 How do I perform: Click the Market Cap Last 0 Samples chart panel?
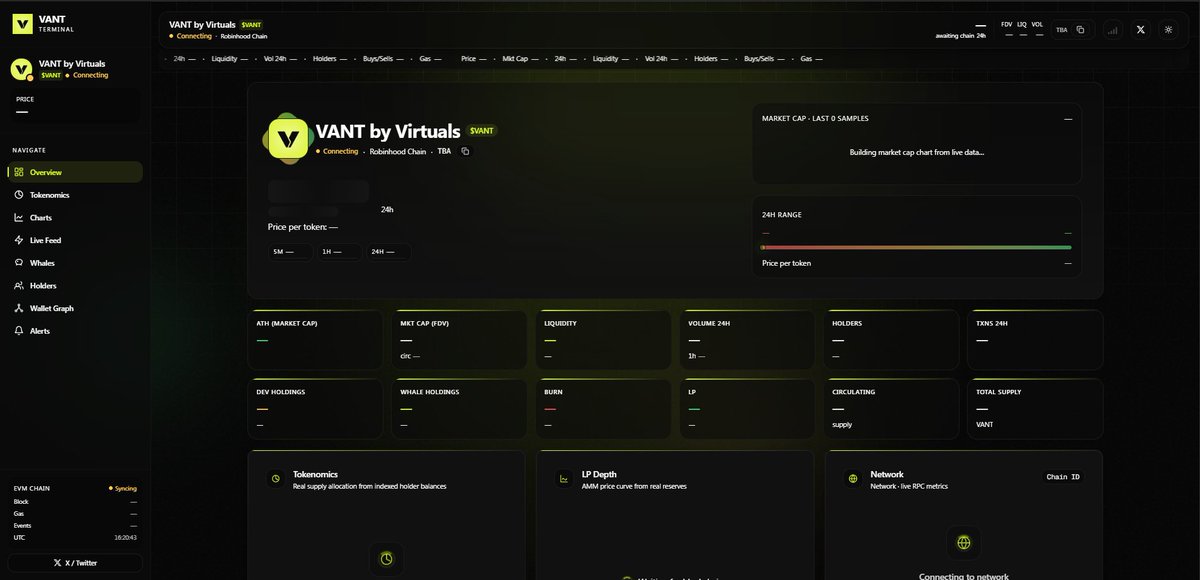pyautogui.click(x=917, y=143)
